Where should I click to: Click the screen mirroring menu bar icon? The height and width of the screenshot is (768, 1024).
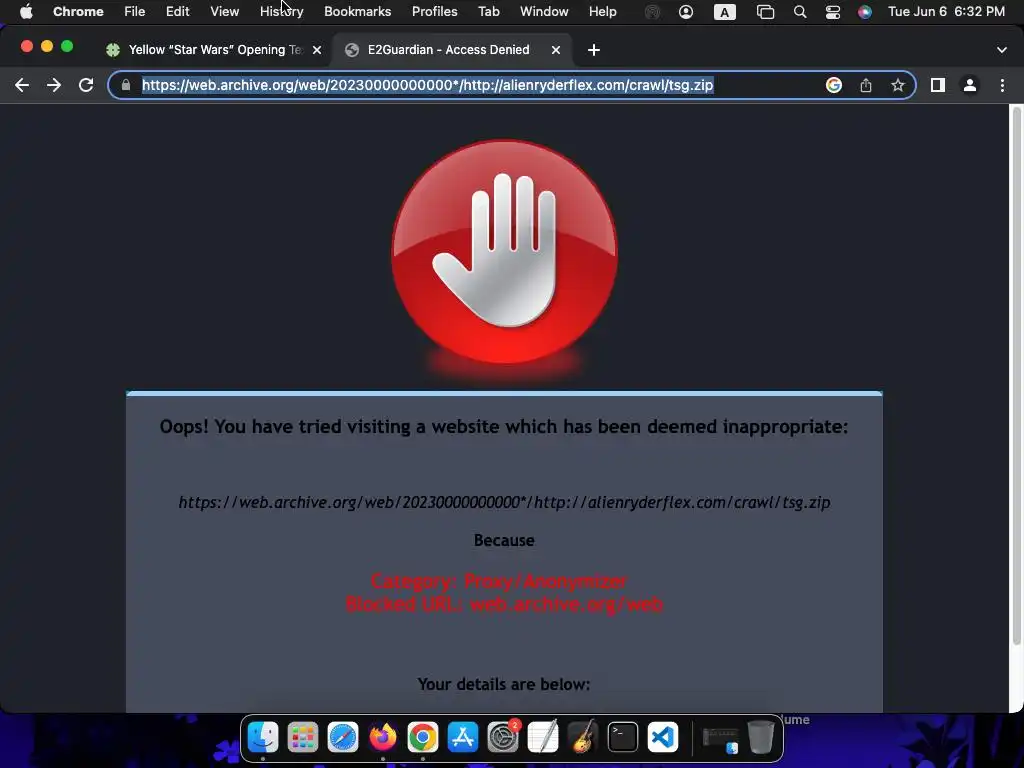coord(765,12)
